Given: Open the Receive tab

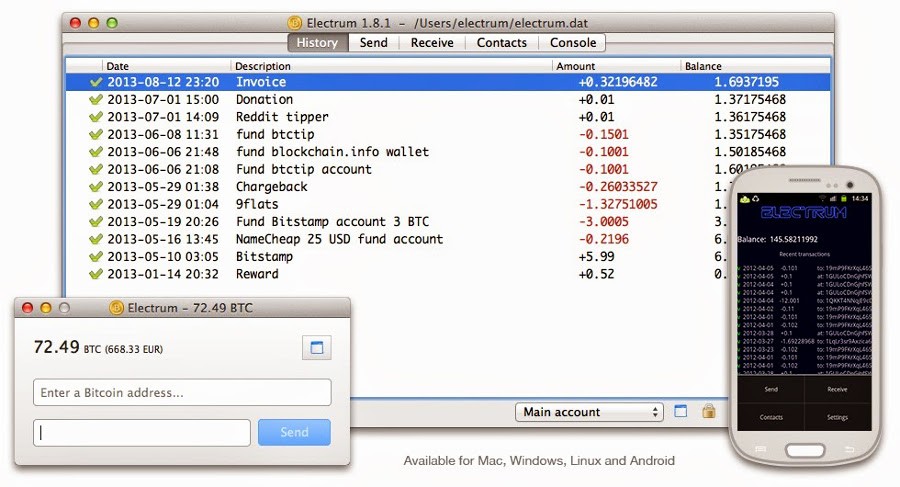Looking at the screenshot, I should coord(432,42).
